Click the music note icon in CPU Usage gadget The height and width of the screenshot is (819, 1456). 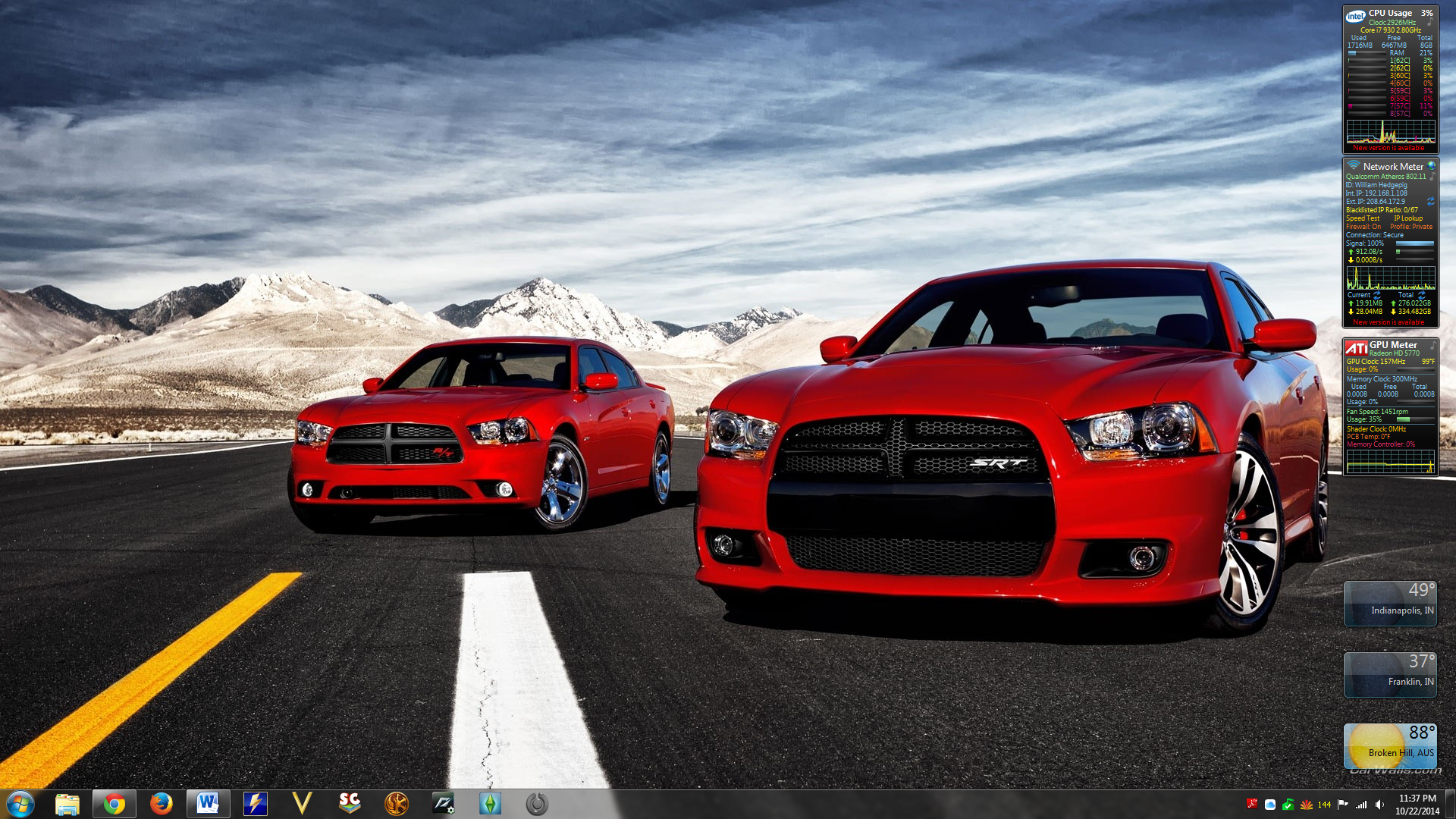(x=1430, y=22)
